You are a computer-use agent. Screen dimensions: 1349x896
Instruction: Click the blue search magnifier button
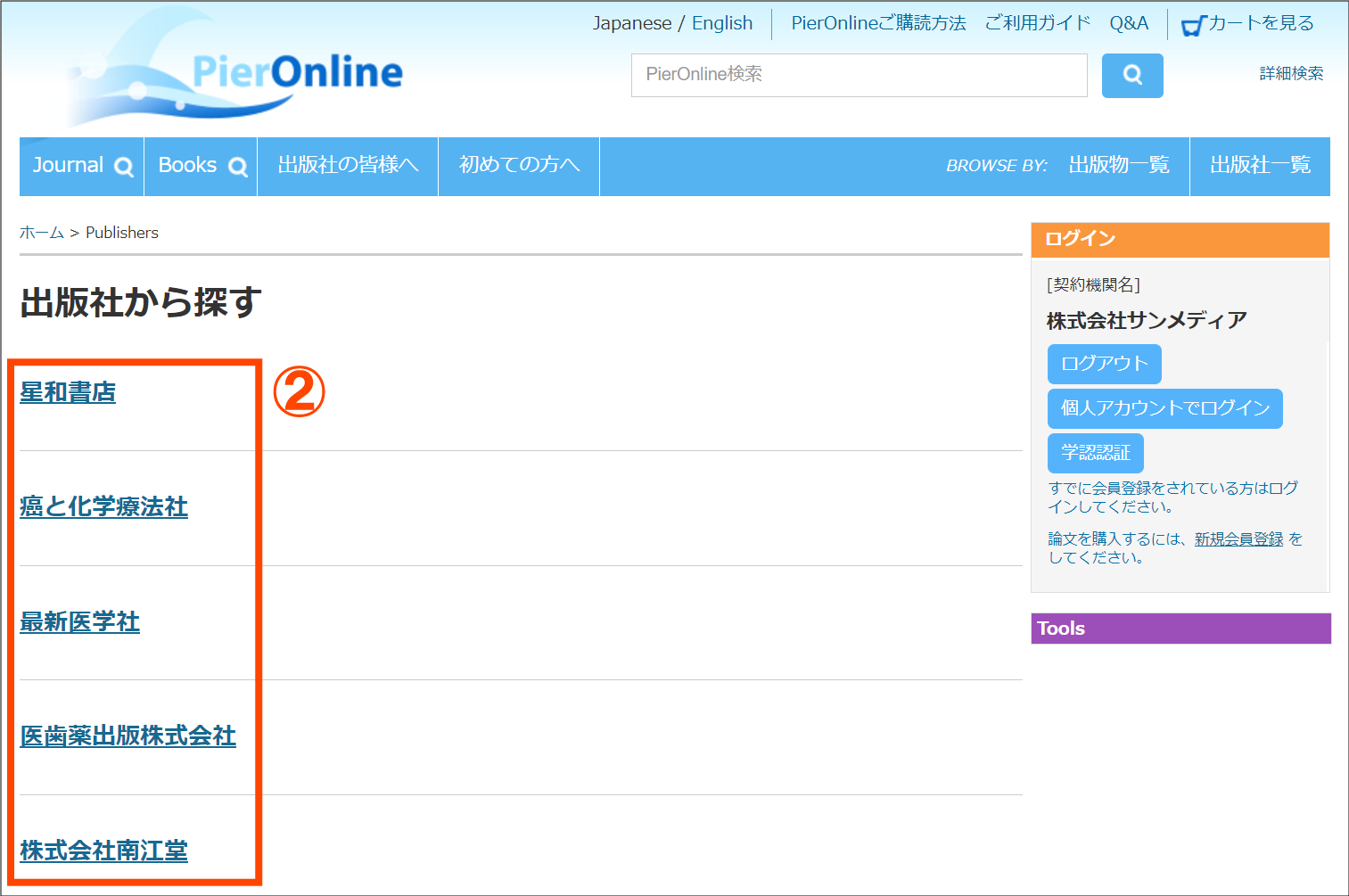(1132, 75)
